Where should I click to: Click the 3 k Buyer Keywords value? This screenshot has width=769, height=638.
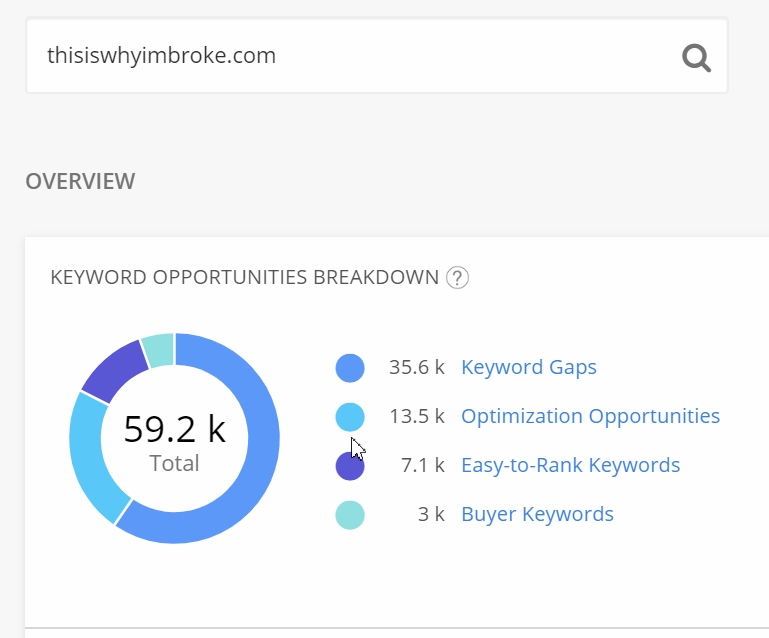[x=430, y=514]
